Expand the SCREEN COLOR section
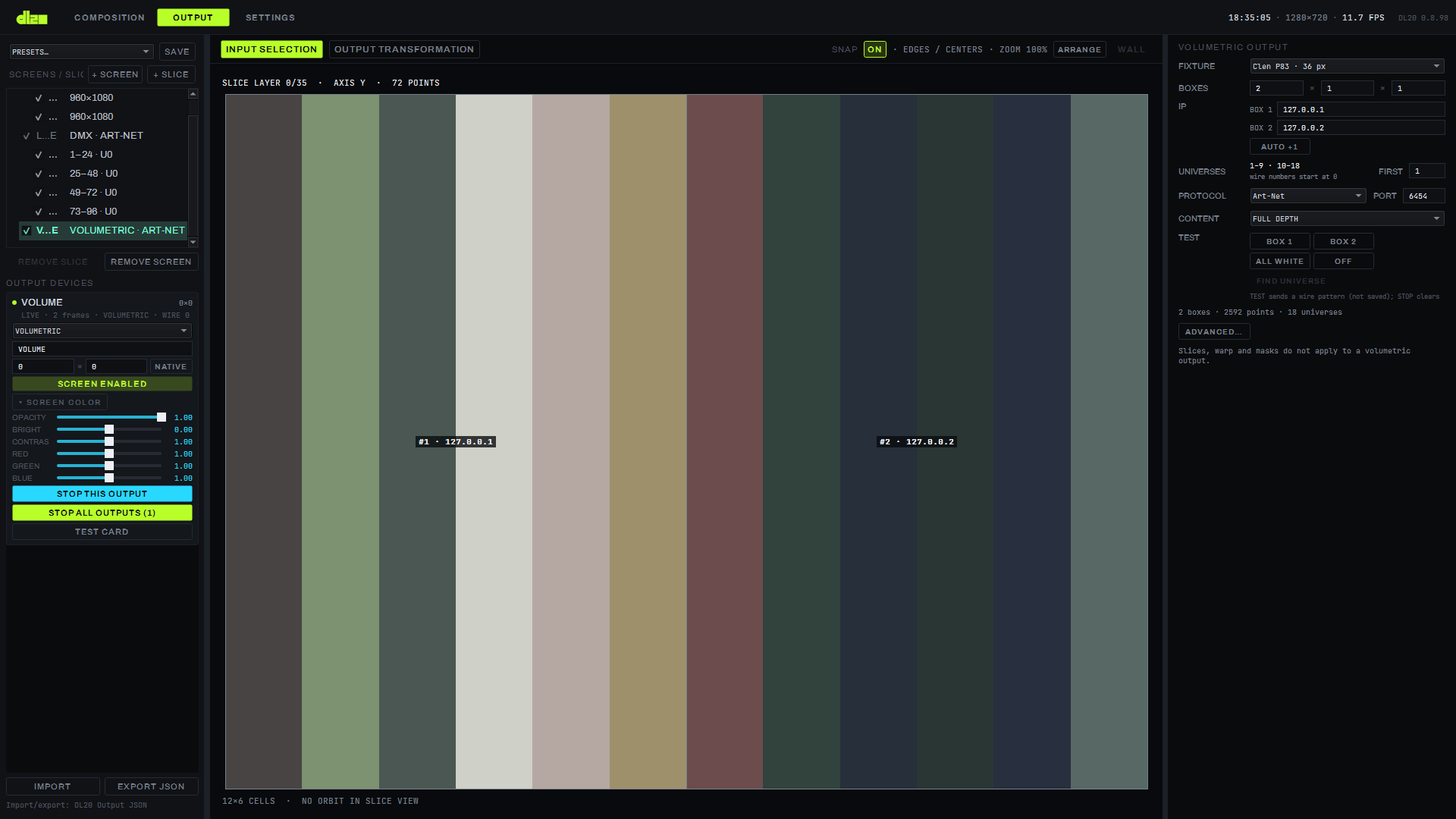 (60, 402)
